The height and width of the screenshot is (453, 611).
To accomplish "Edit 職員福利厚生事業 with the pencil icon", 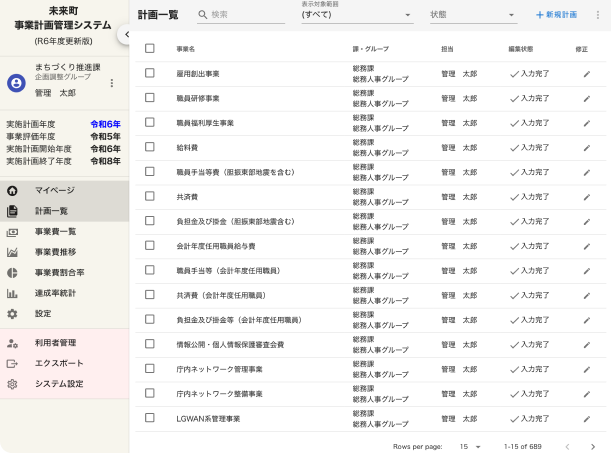I will pyautogui.click(x=587, y=123).
